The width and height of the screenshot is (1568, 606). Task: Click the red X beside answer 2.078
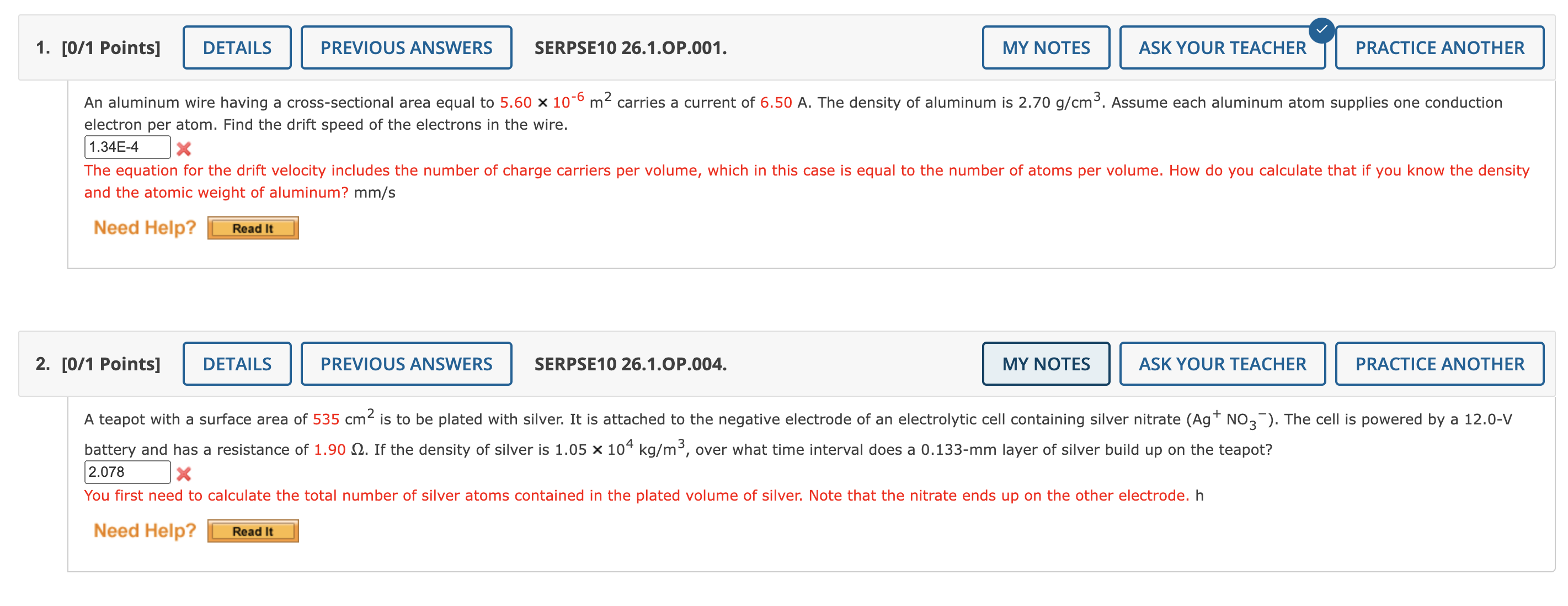coord(184,472)
